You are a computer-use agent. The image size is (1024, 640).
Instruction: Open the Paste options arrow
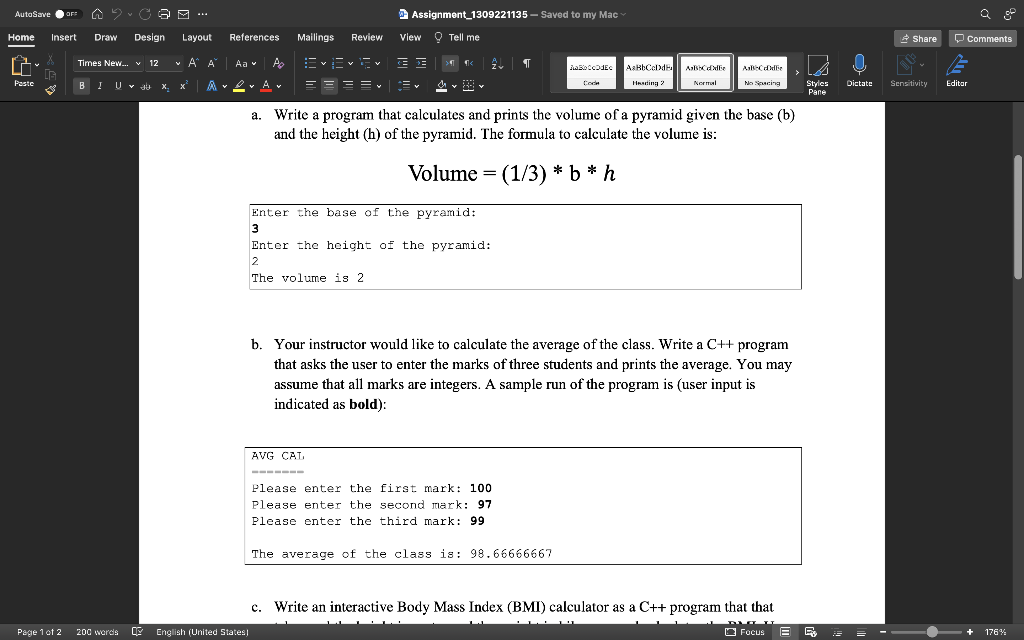click(x=37, y=65)
